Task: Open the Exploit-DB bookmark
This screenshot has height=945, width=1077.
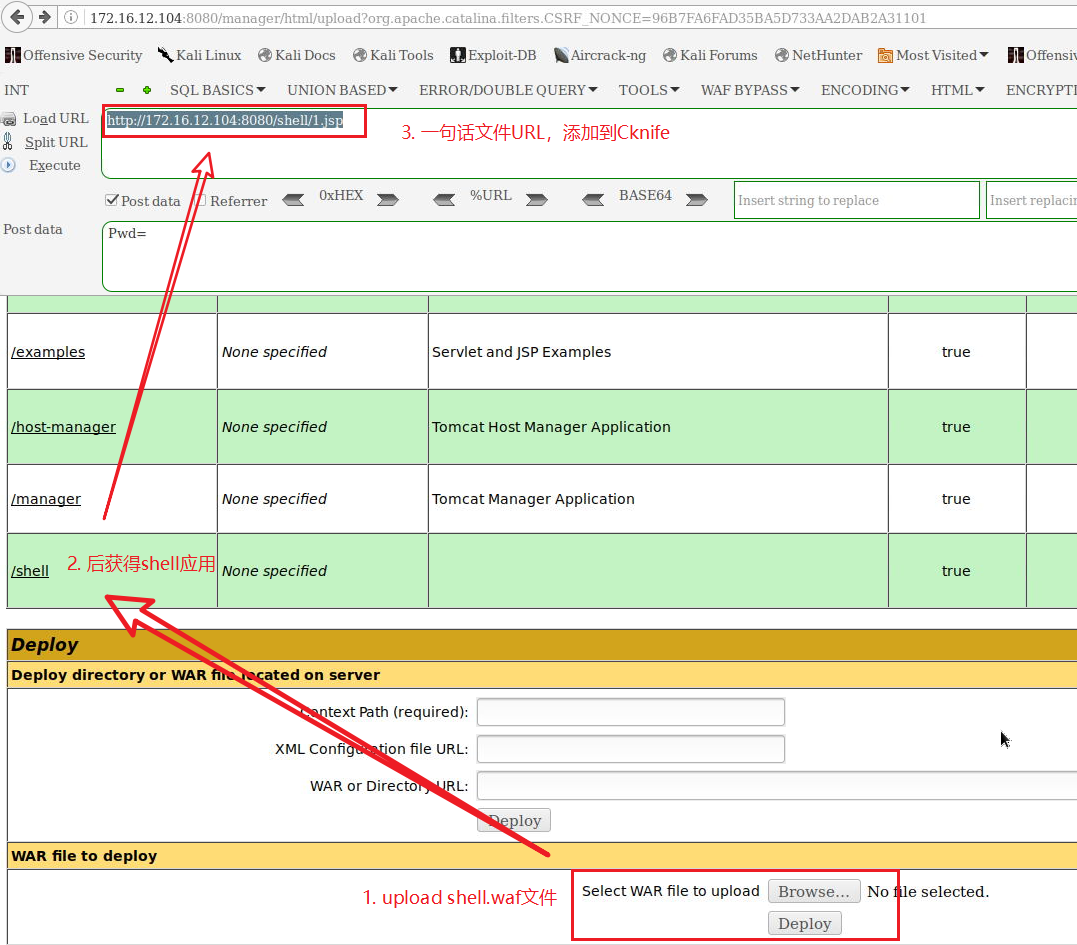Action: pyautogui.click(x=493, y=55)
